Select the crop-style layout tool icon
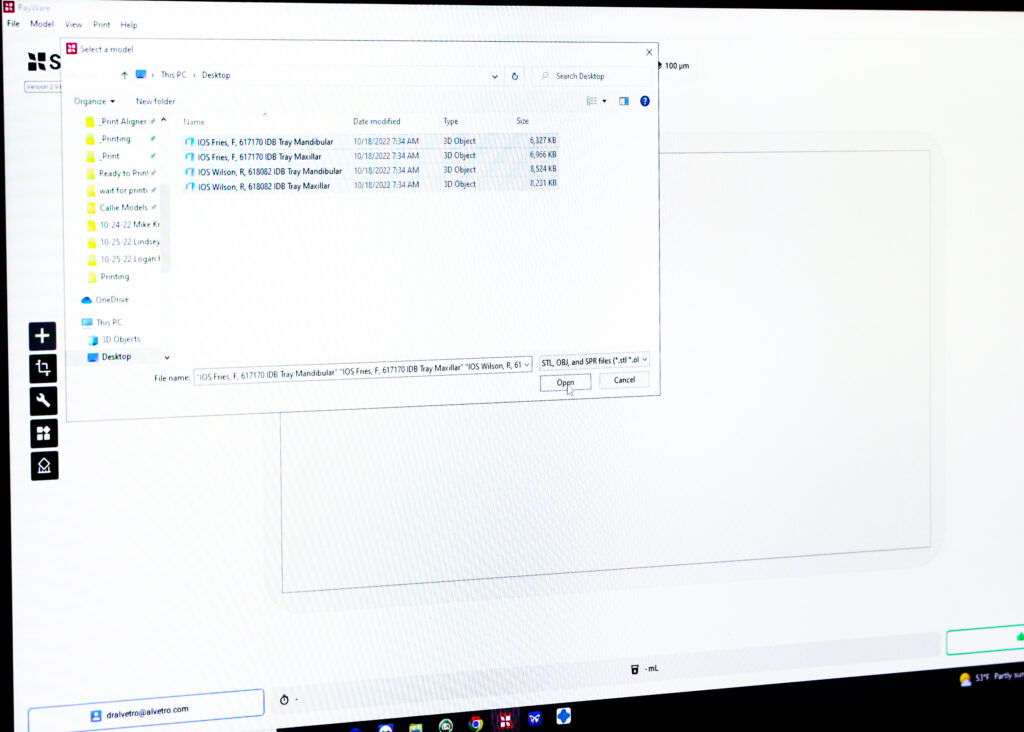 coord(43,369)
